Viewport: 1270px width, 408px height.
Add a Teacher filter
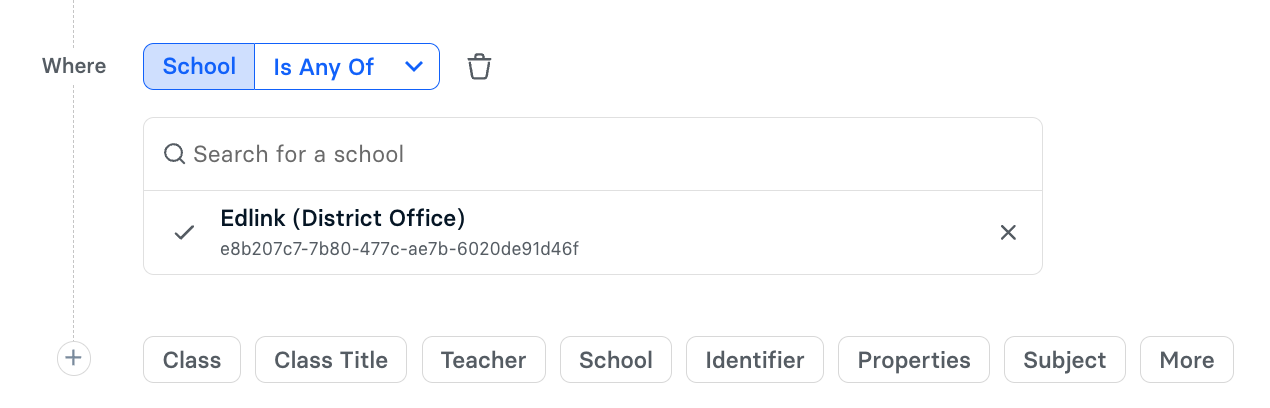point(484,360)
